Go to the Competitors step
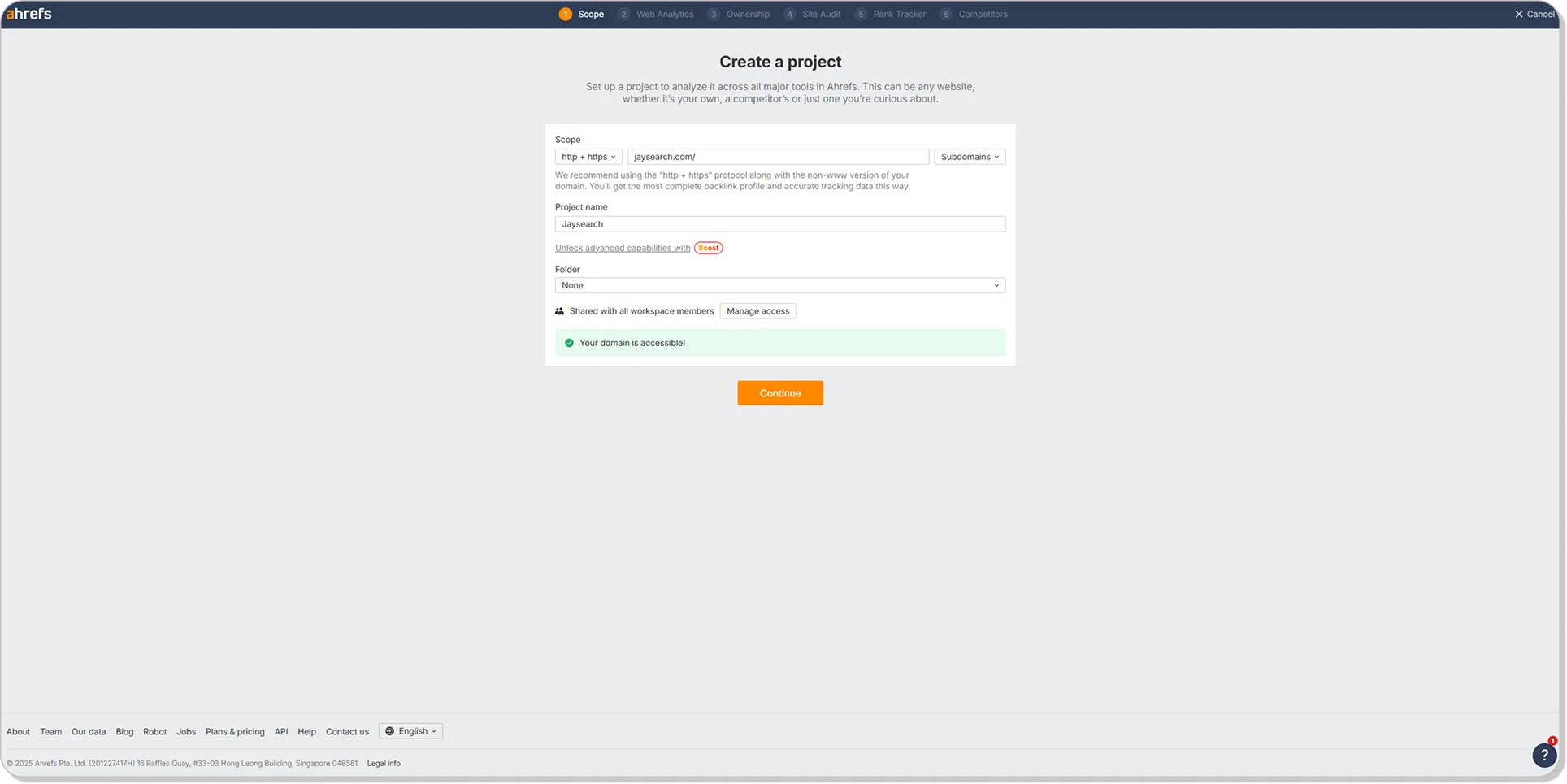1567x784 pixels. [x=974, y=14]
